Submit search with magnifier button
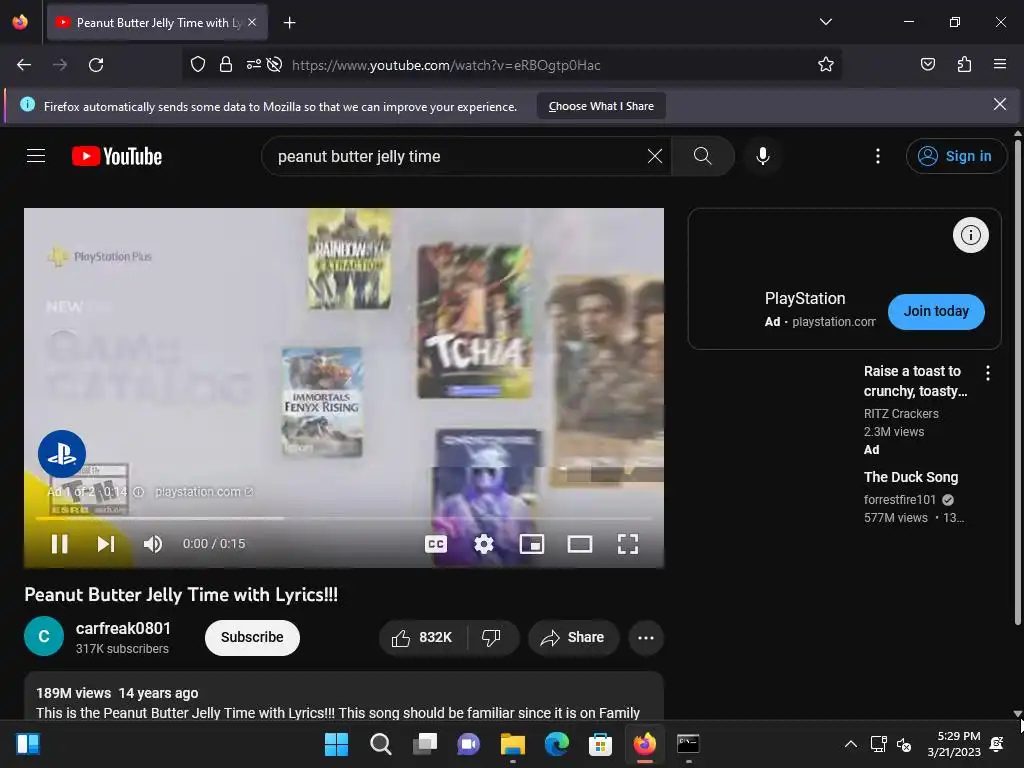Image resolution: width=1024 pixels, height=768 pixels. tap(703, 156)
